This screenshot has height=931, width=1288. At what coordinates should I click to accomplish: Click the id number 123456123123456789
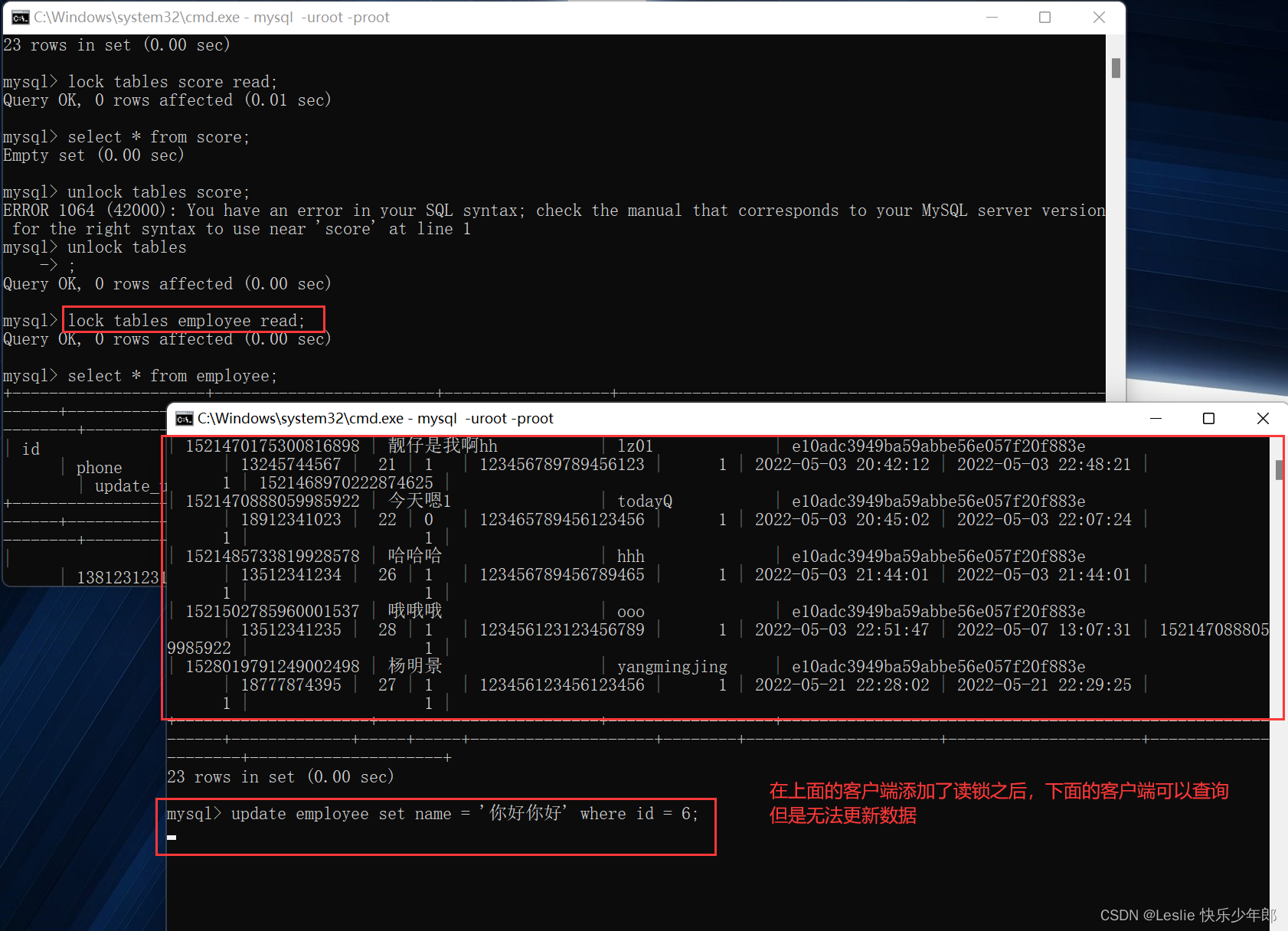click(562, 630)
